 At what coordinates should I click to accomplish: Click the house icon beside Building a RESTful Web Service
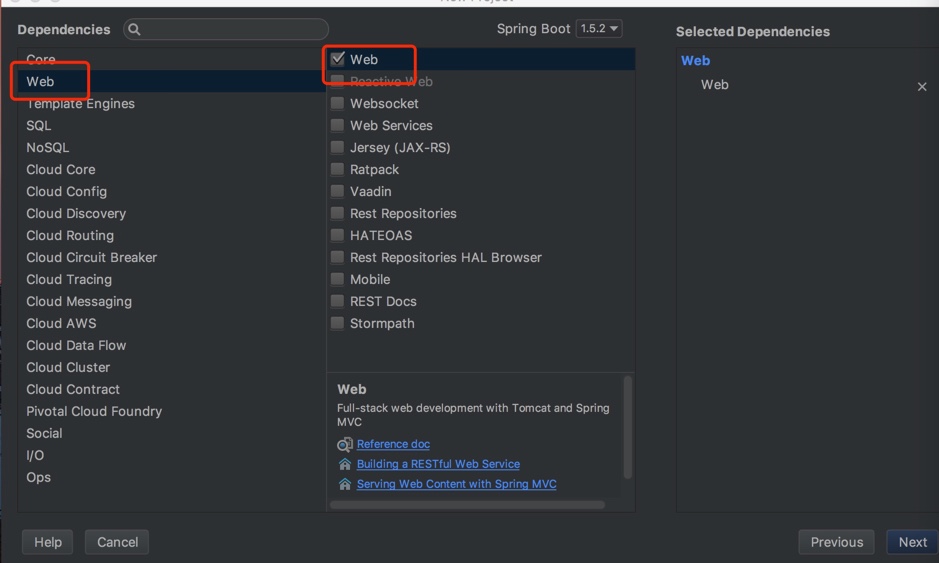point(345,464)
